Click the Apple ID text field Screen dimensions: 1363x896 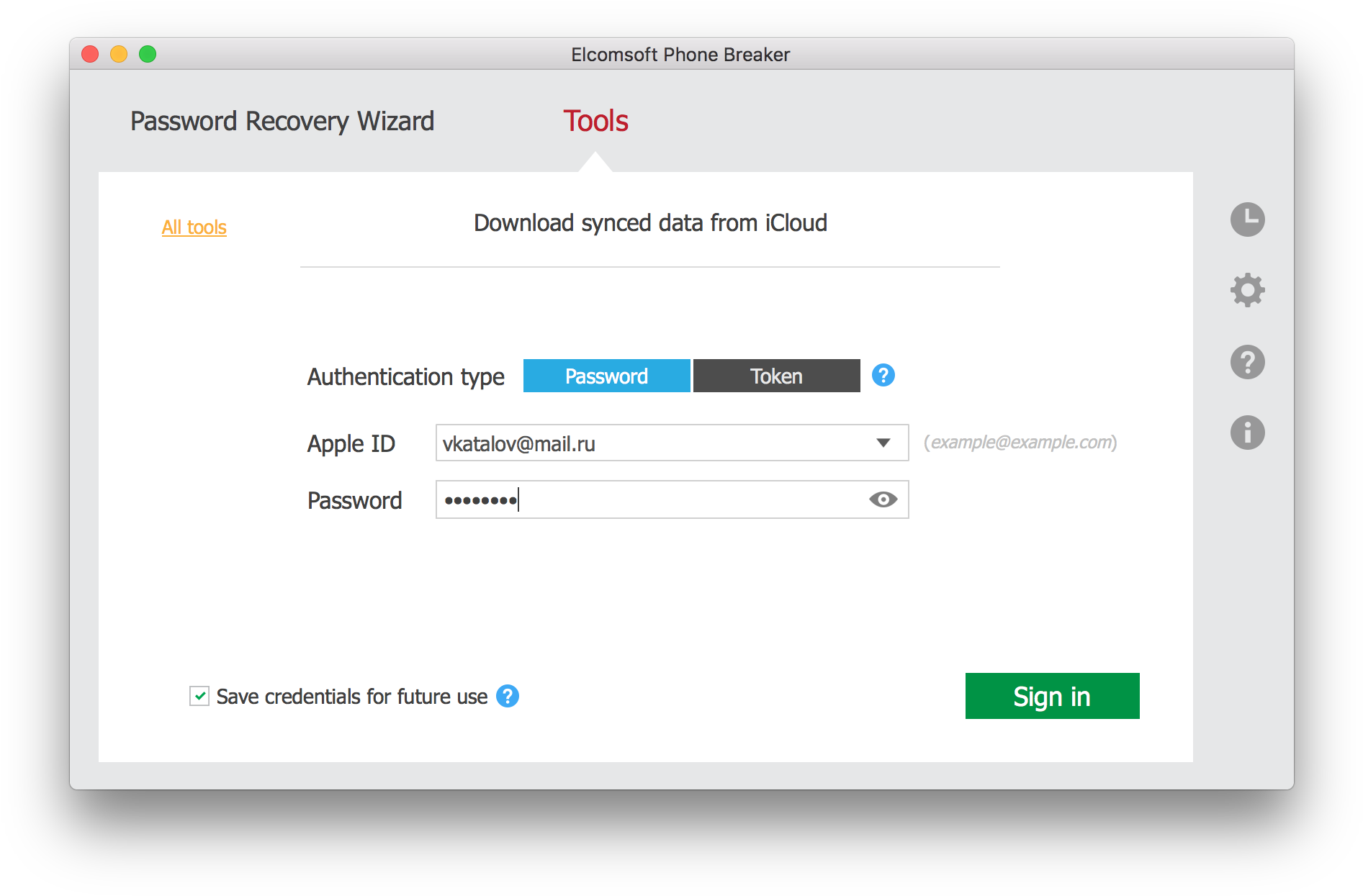coord(648,443)
